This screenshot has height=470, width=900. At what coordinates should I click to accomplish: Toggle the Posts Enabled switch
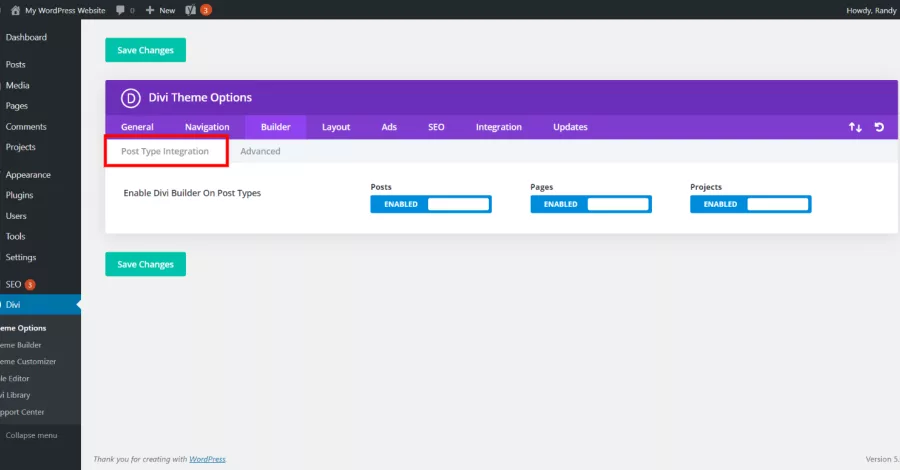(431, 204)
